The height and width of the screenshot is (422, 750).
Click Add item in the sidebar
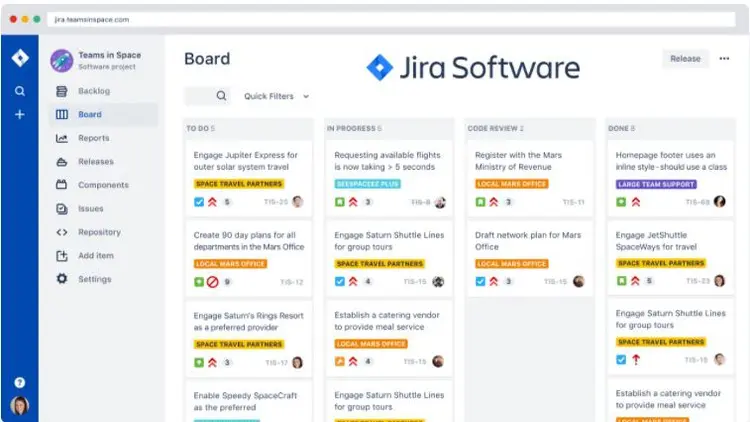[96, 255]
